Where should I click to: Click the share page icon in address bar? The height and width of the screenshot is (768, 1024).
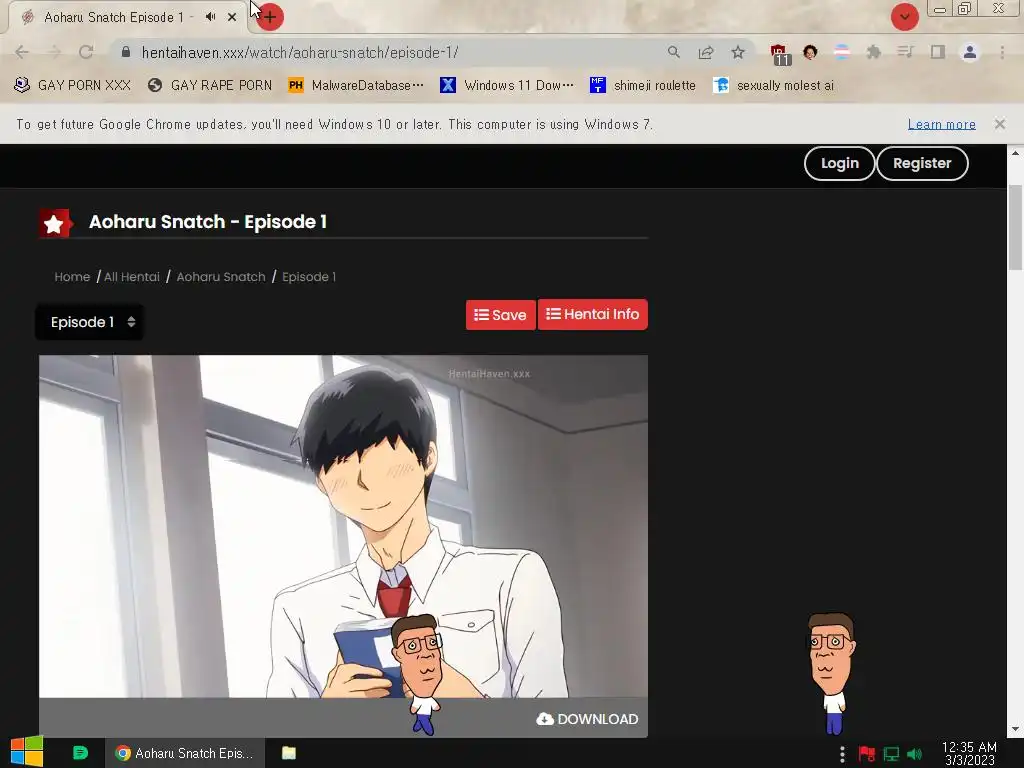[x=706, y=52]
